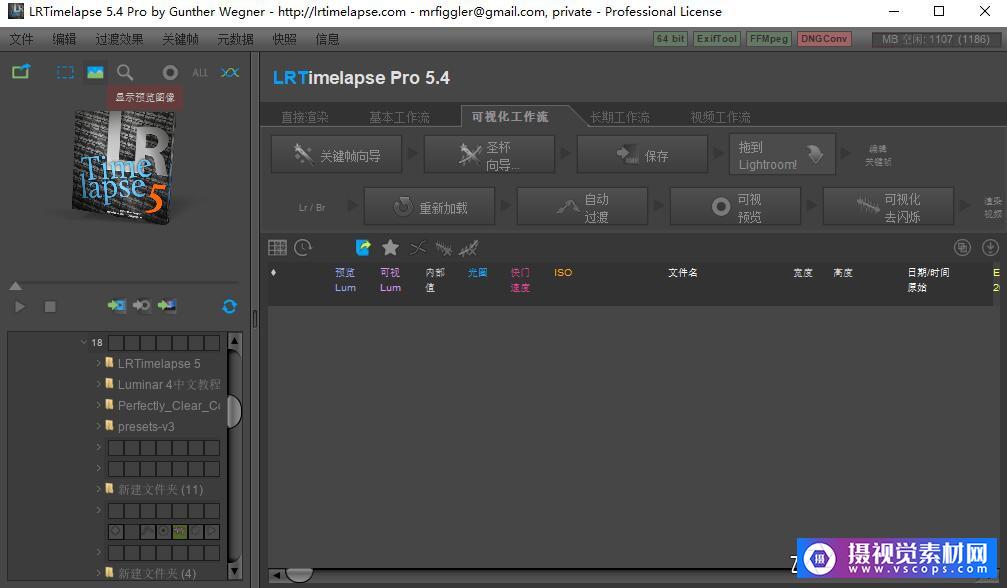Click the blue crossed-curves icon next to ALL
The image size is (1007, 588).
[229, 73]
